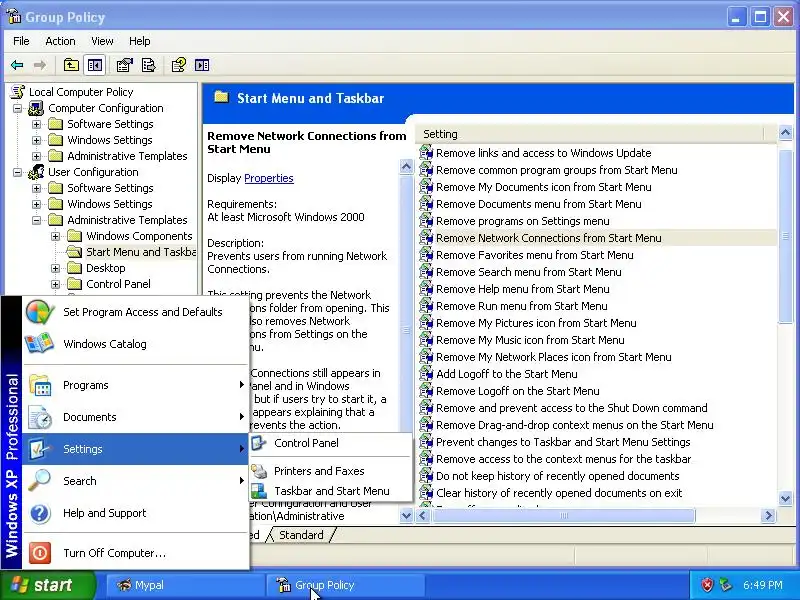
Task: Switch to the Standard tab
Action: point(301,535)
